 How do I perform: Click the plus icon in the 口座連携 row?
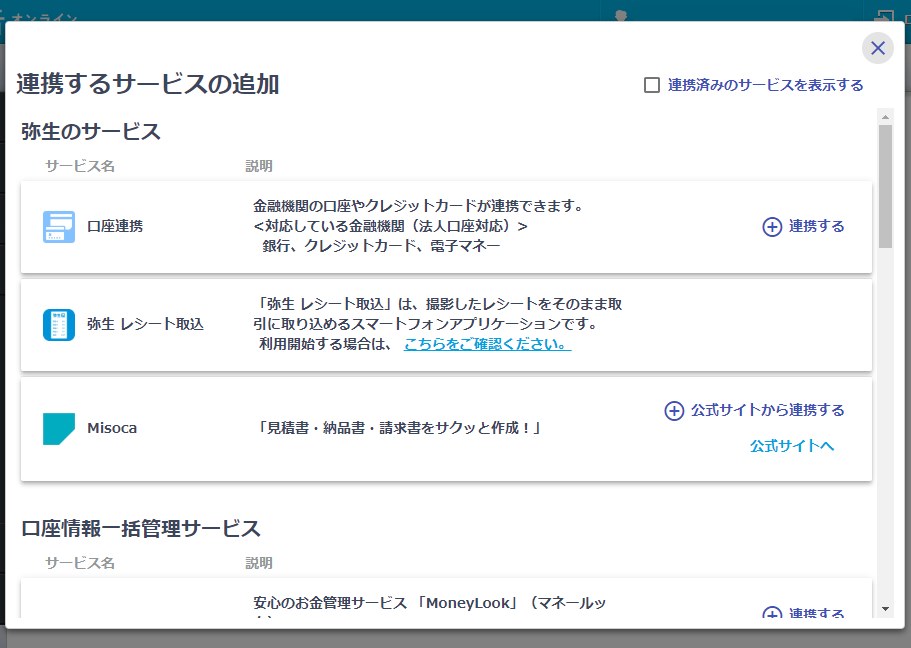pos(772,227)
